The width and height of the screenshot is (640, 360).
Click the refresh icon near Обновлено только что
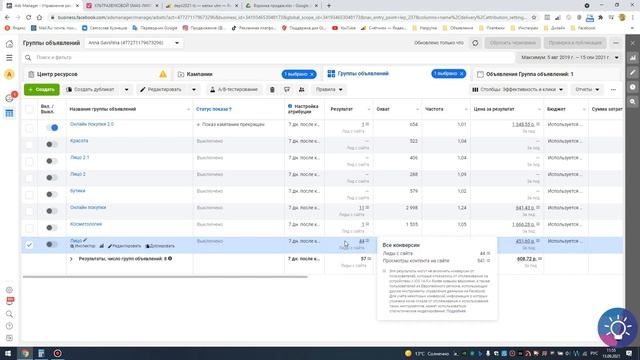coord(475,43)
